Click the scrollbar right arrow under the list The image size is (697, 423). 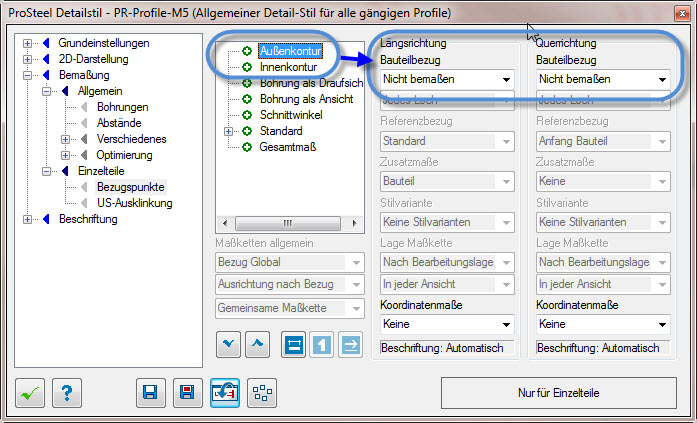click(354, 223)
